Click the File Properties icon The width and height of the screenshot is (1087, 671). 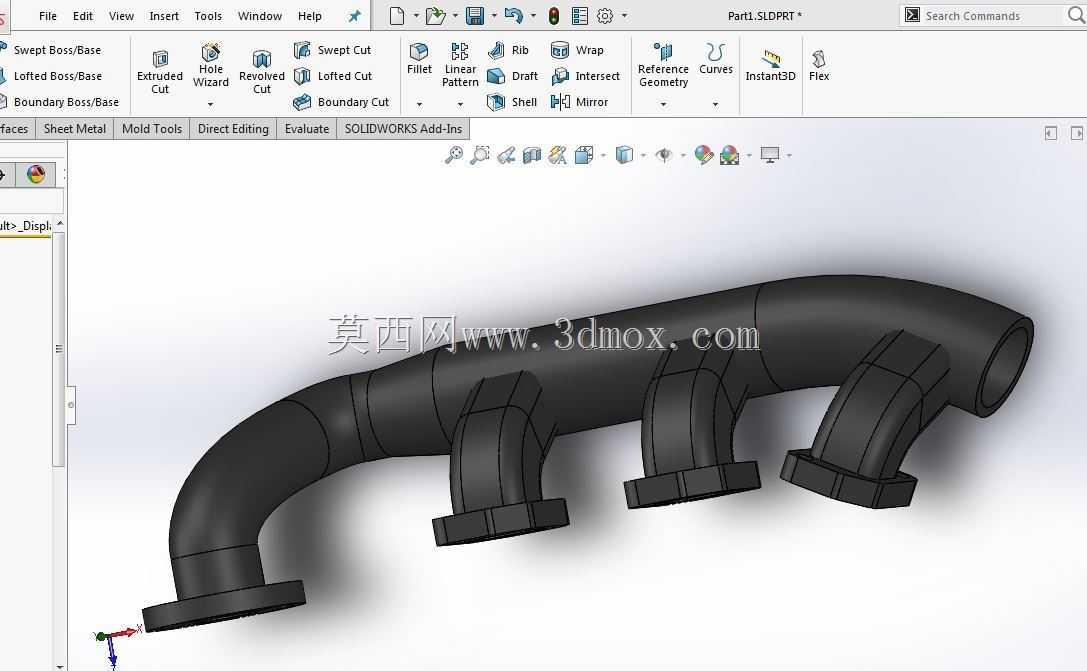pos(580,15)
